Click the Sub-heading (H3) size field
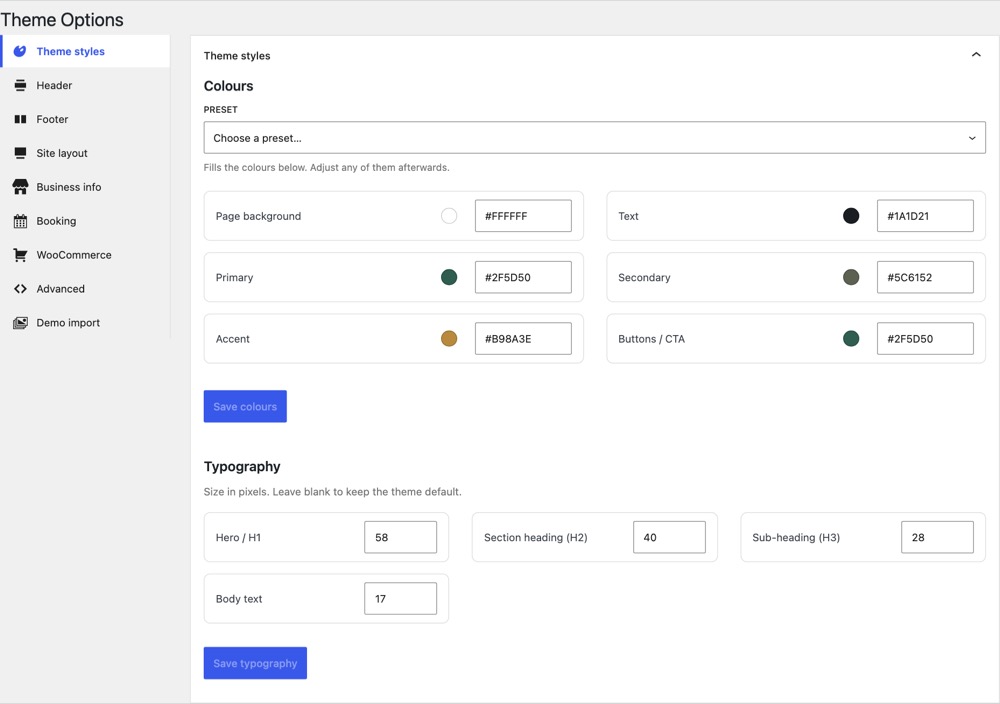Screen dimensions: 1000x704 click(x=937, y=538)
